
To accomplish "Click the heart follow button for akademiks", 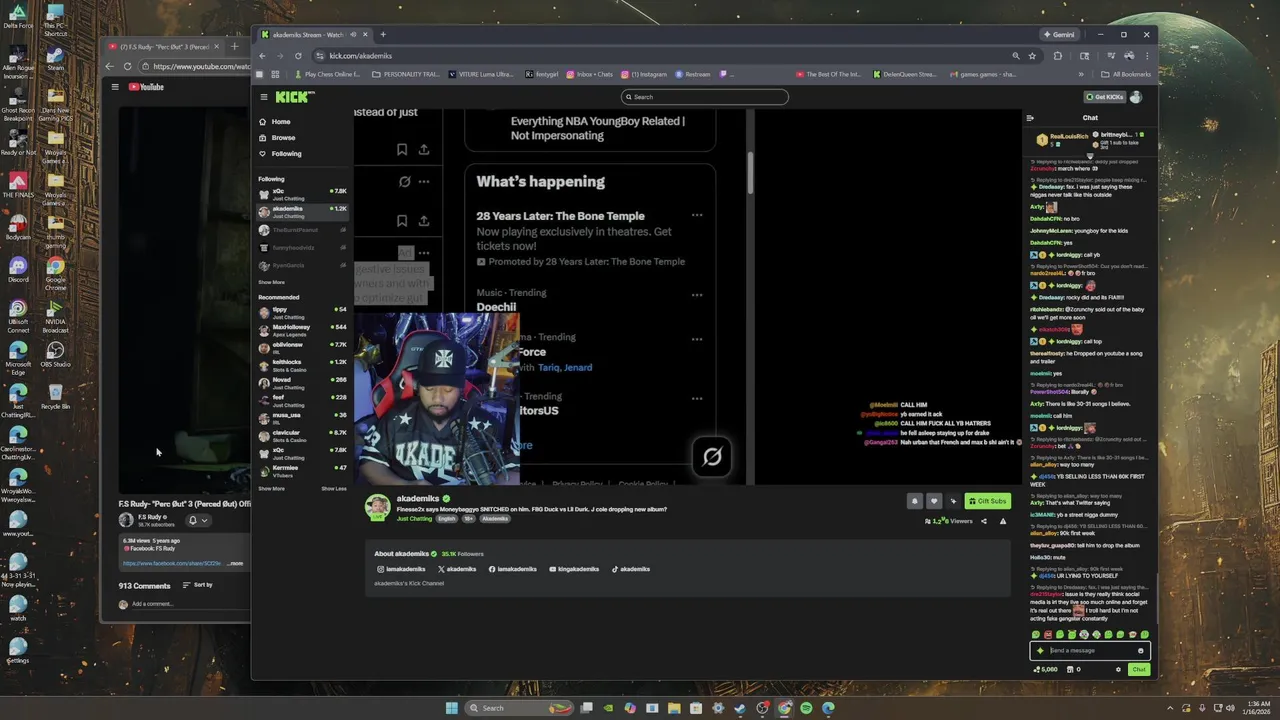I will point(934,501).
